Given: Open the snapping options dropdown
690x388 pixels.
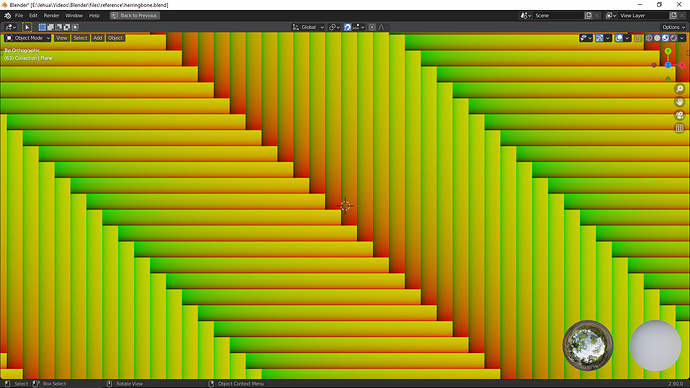Looking at the screenshot, I should 358,27.
